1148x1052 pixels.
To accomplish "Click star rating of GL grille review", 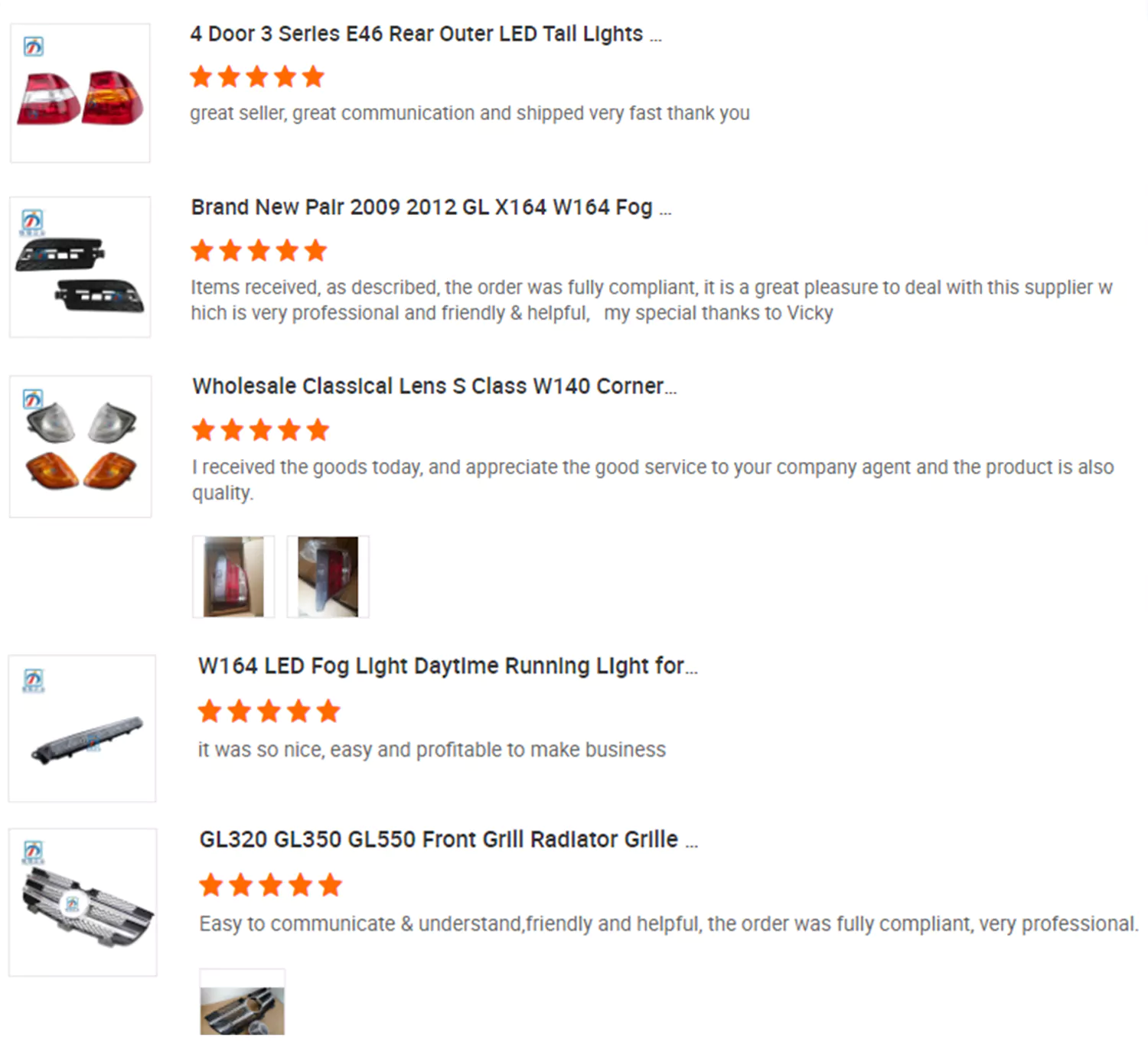I will click(x=270, y=885).
